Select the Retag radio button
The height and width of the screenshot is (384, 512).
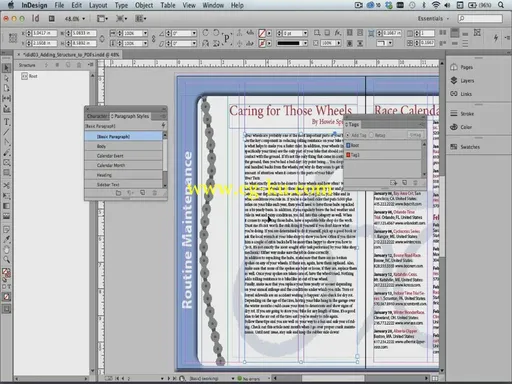click(x=371, y=135)
